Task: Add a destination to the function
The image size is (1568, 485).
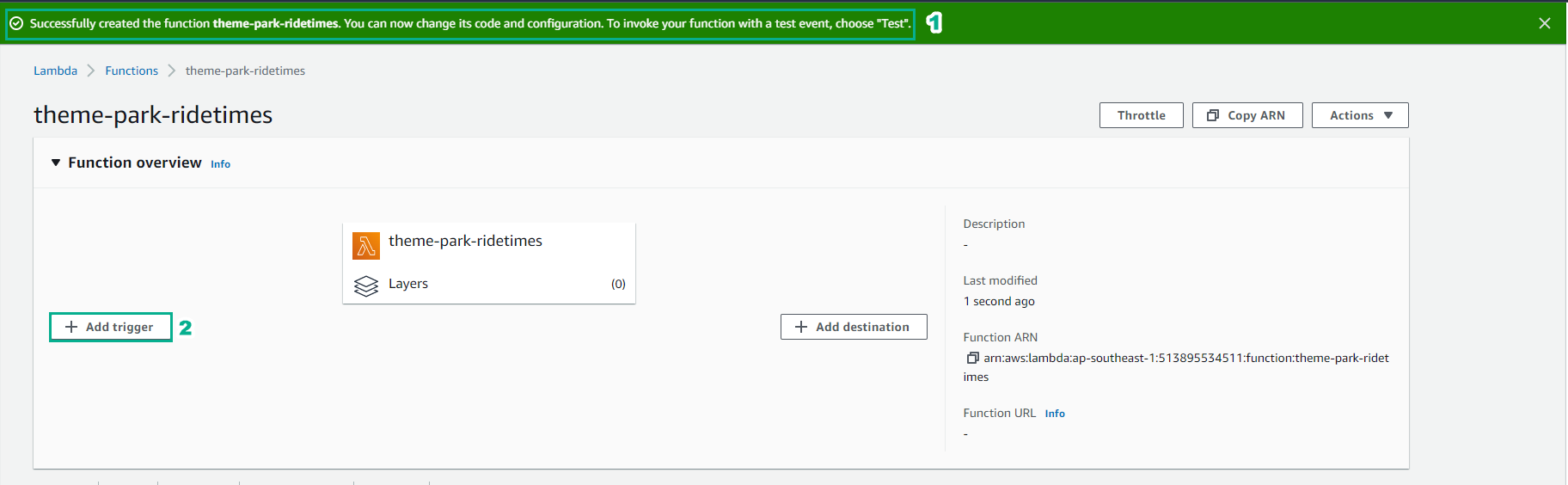Action: (854, 327)
